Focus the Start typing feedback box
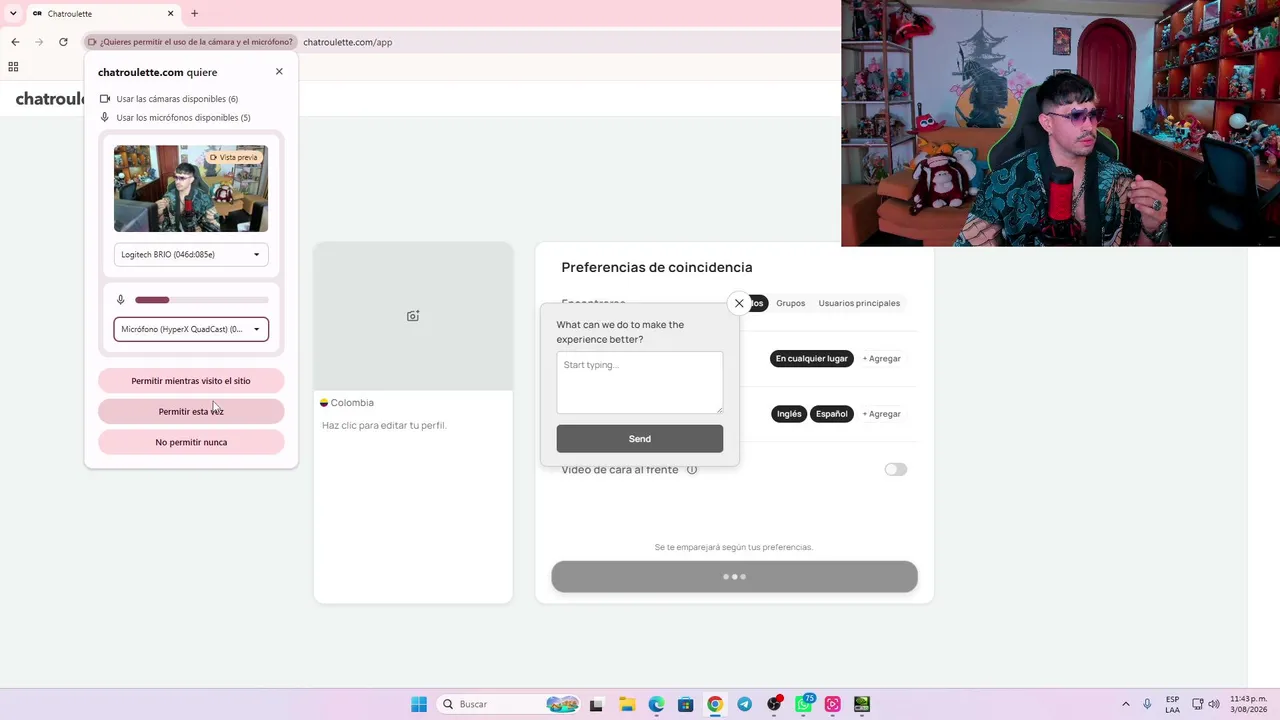This screenshot has width=1280, height=720. point(640,382)
